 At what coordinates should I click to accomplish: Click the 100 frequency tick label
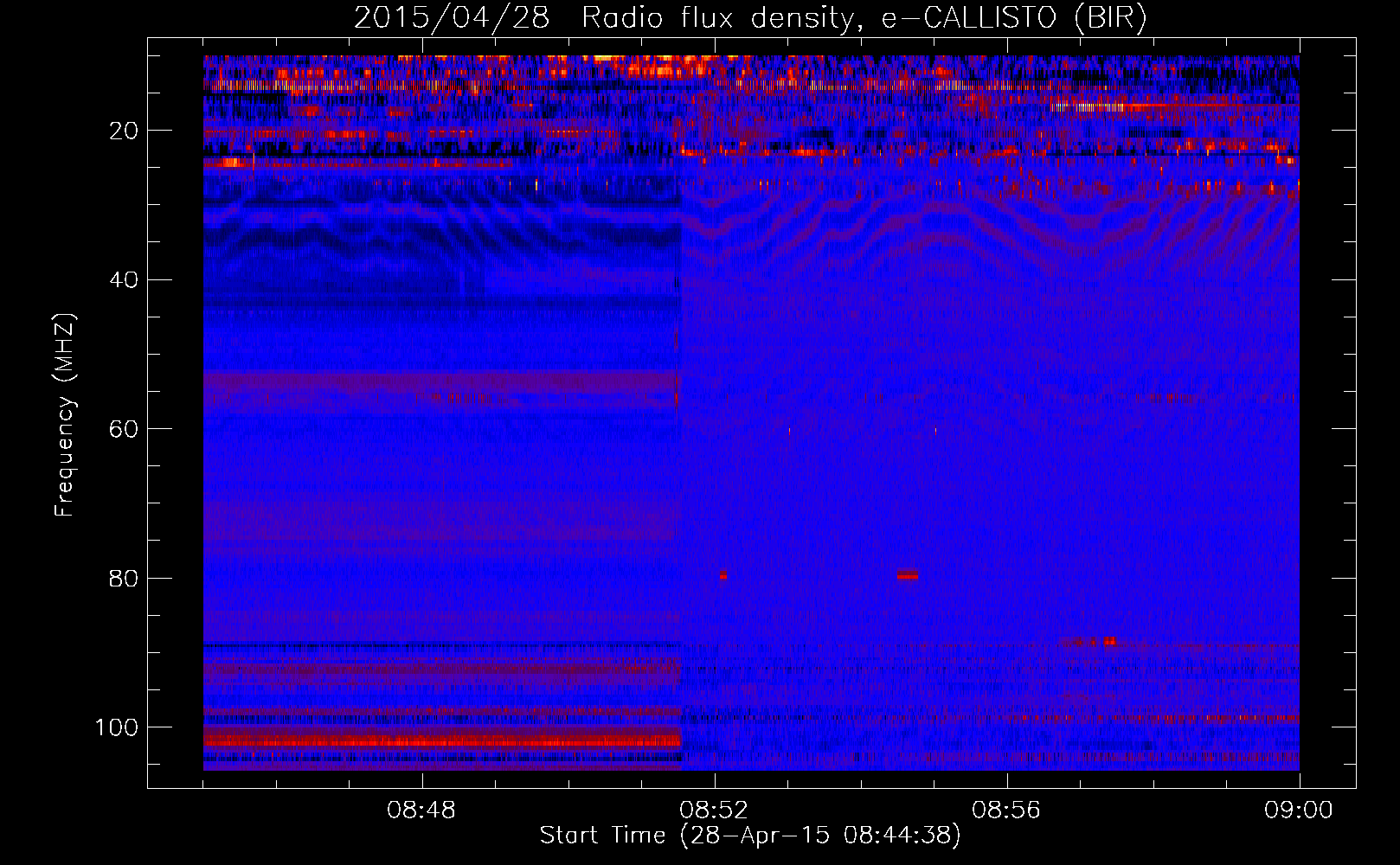117,727
